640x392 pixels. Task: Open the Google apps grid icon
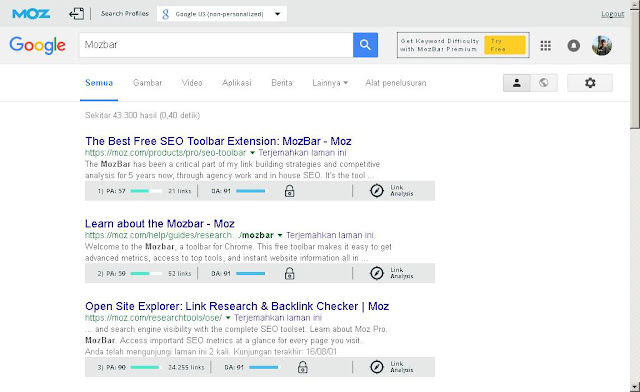pyautogui.click(x=545, y=45)
